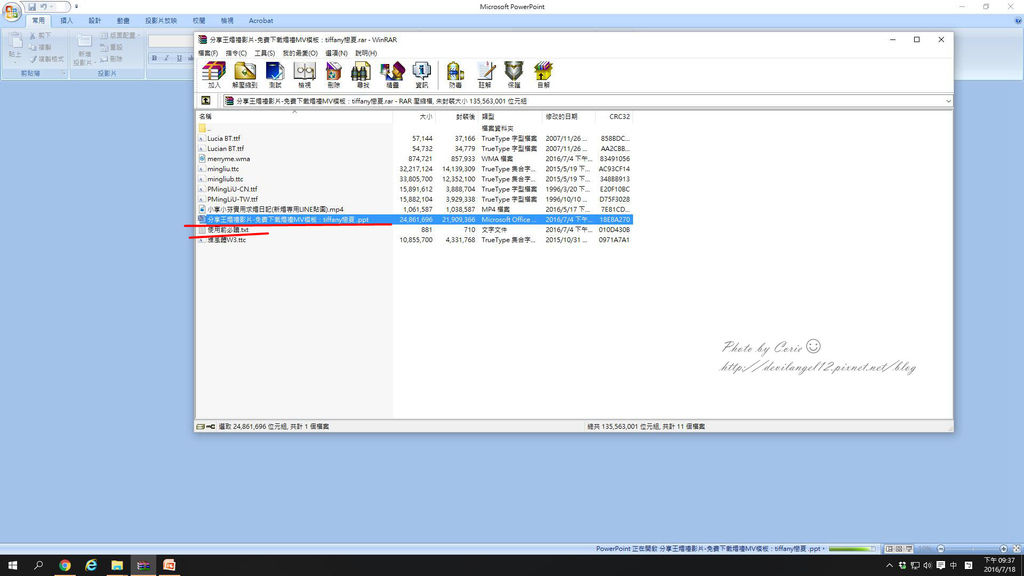
Task: Sort the file list by the 名稱 column header
Action: pos(294,116)
